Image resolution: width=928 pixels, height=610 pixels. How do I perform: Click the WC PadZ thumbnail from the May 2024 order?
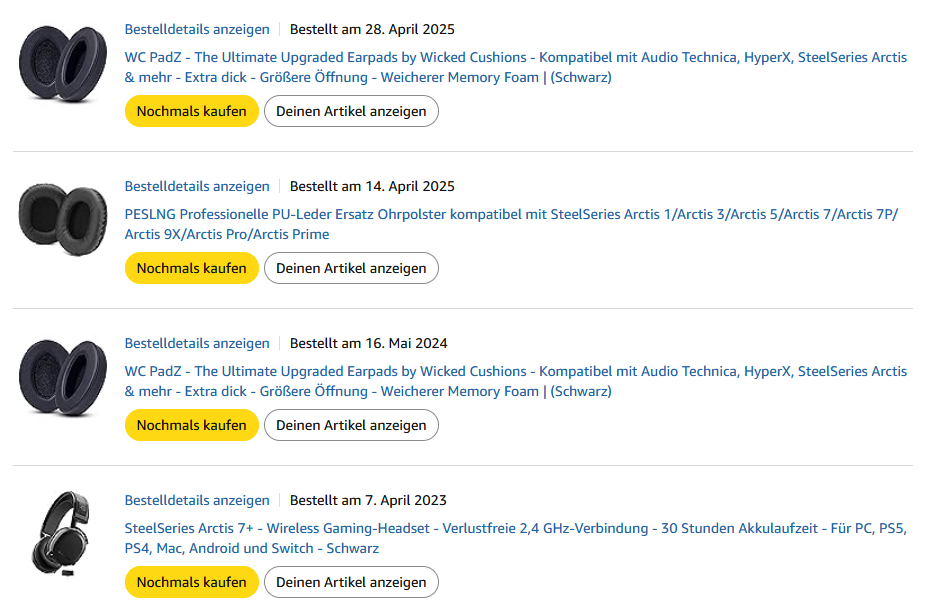click(x=62, y=378)
